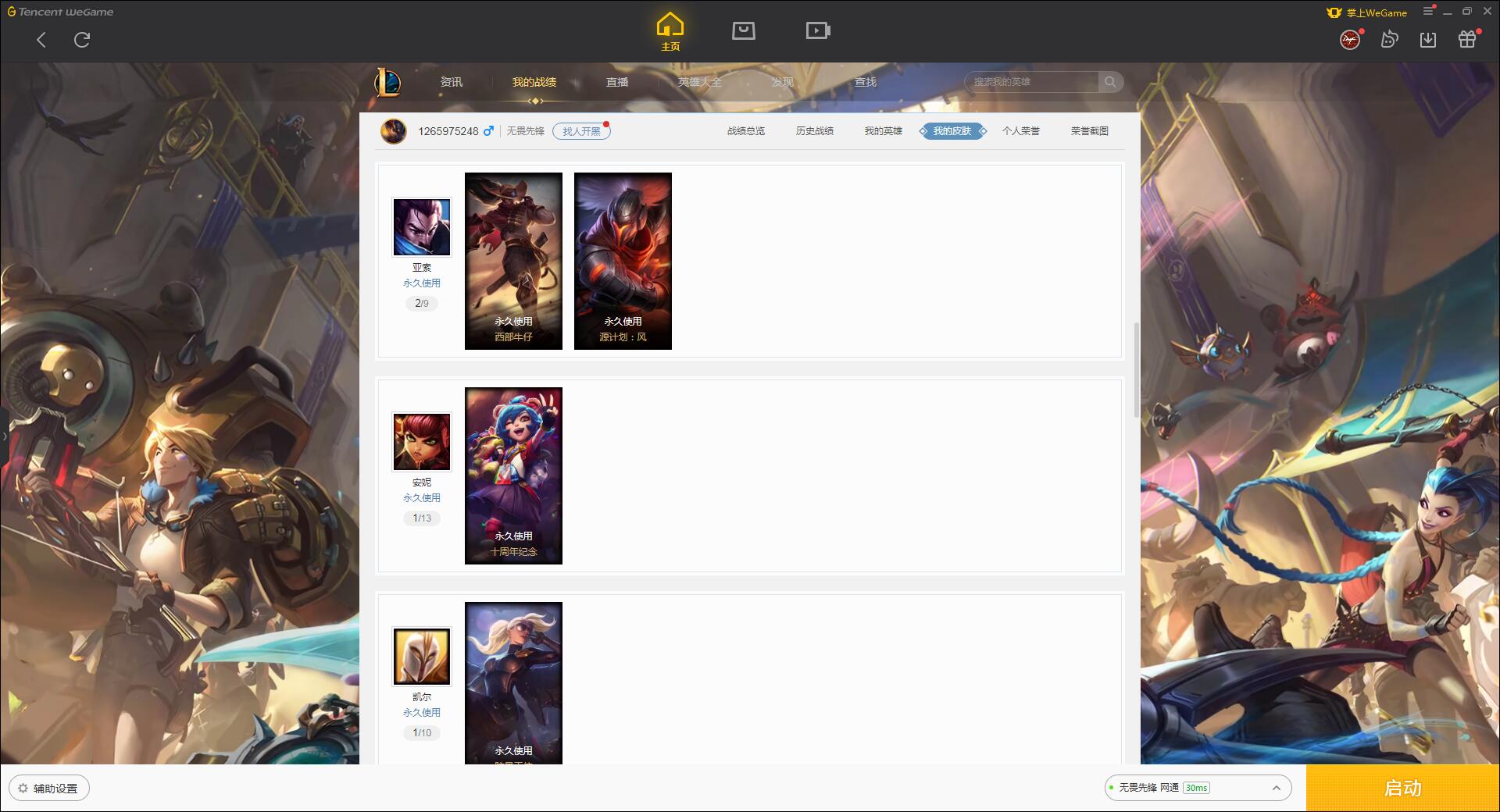Viewport: 1500px width, 812px height.
Task: Open the video player icon
Action: click(818, 30)
